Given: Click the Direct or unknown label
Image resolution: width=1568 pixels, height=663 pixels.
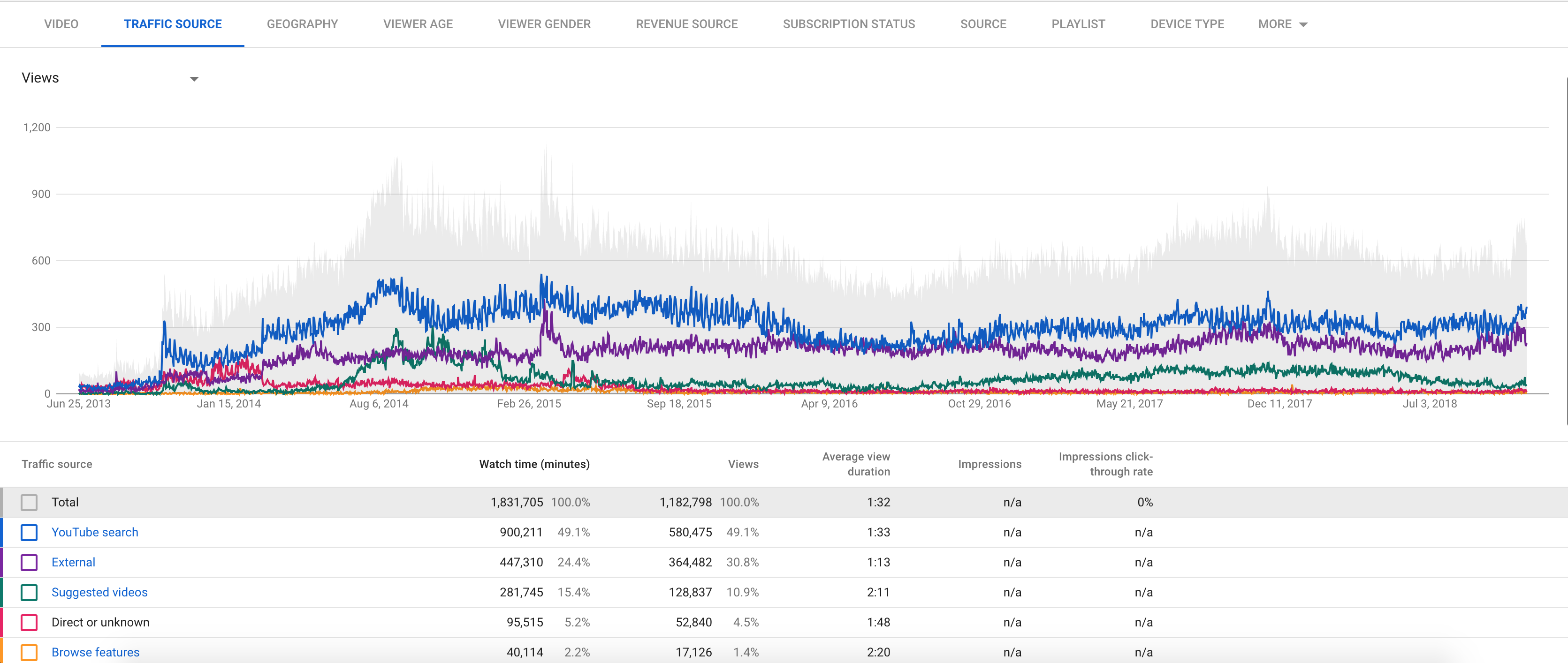Looking at the screenshot, I should pos(100,622).
